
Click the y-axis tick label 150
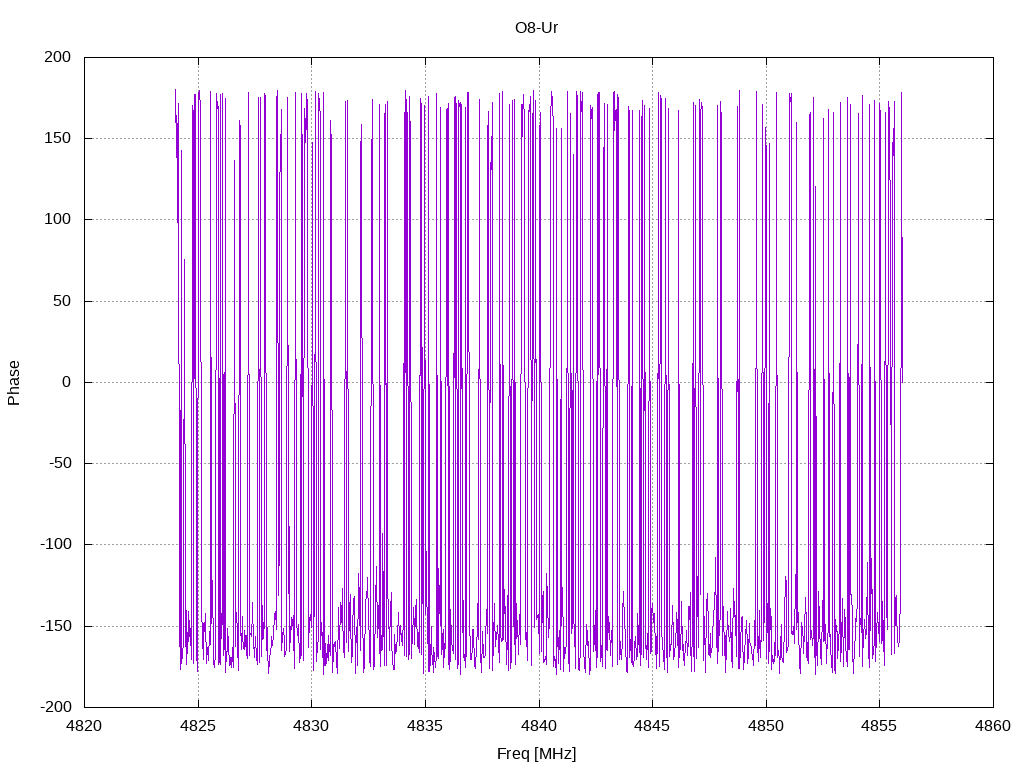tap(57, 138)
